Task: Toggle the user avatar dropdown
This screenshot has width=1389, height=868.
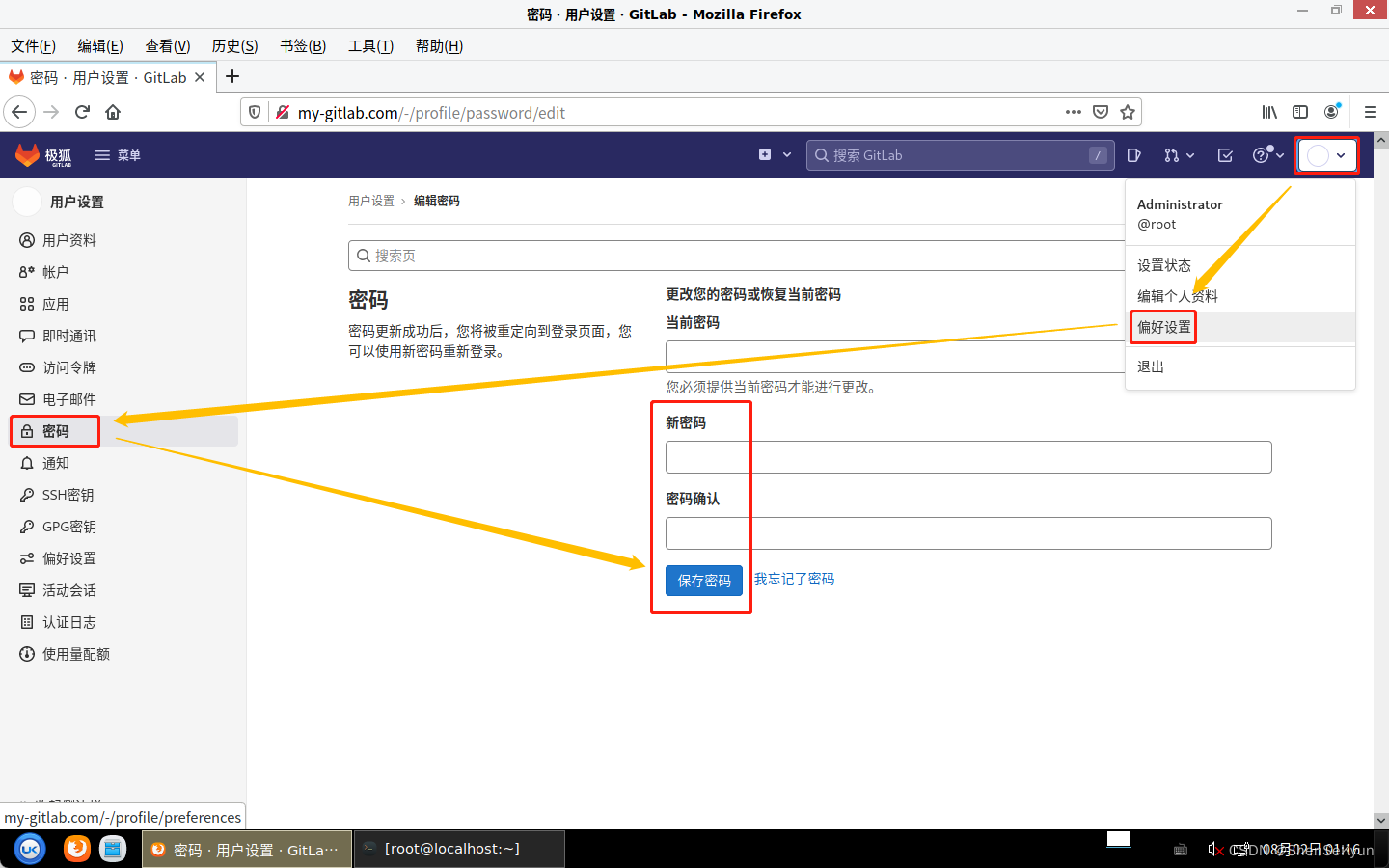Action: tap(1326, 155)
